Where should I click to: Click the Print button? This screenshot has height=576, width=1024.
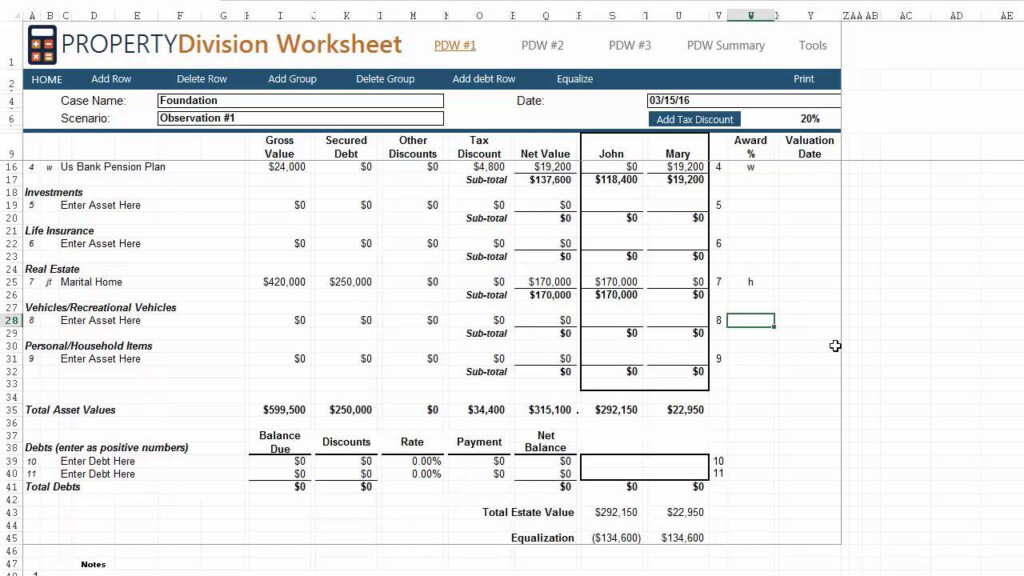tap(803, 79)
